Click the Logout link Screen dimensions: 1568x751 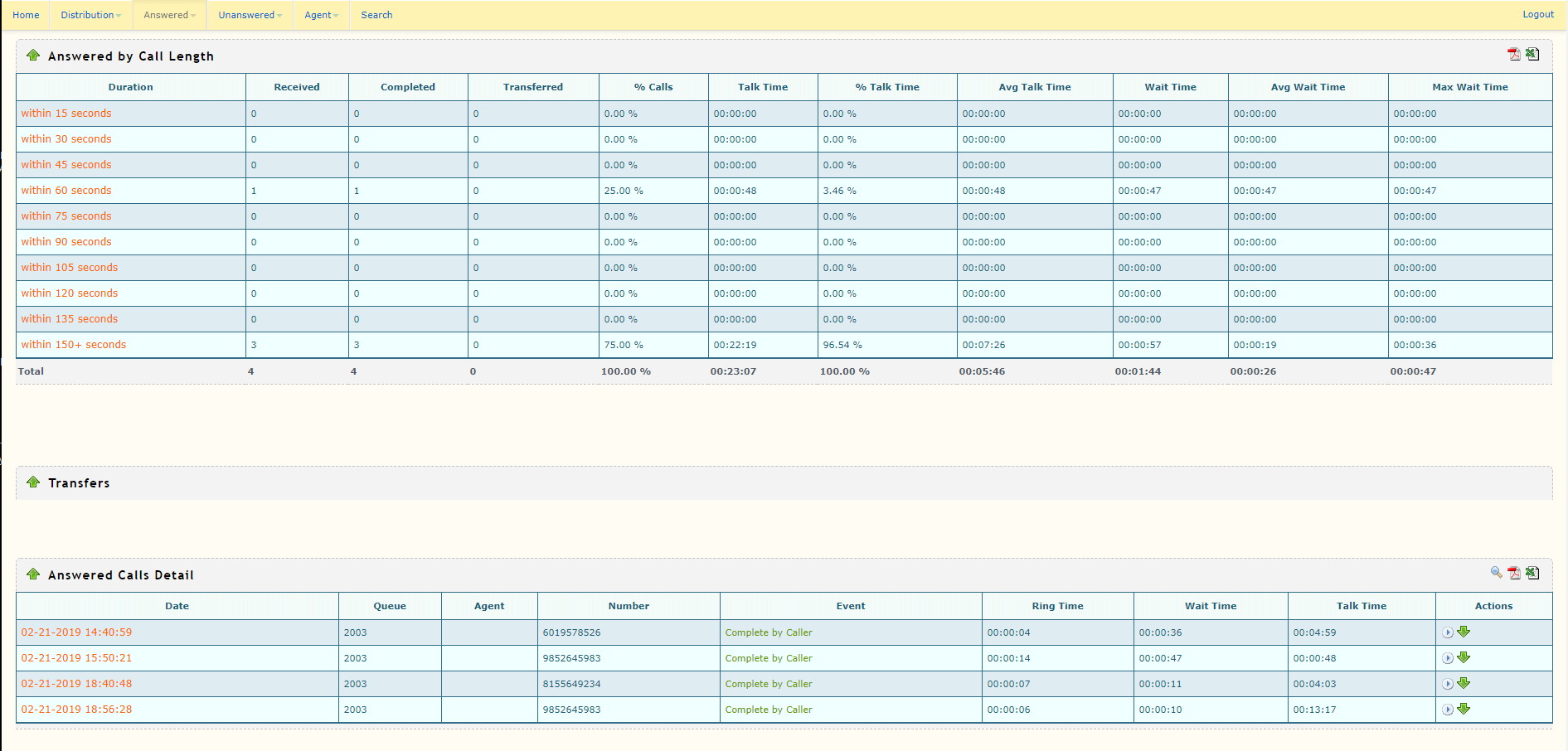pos(1537,14)
